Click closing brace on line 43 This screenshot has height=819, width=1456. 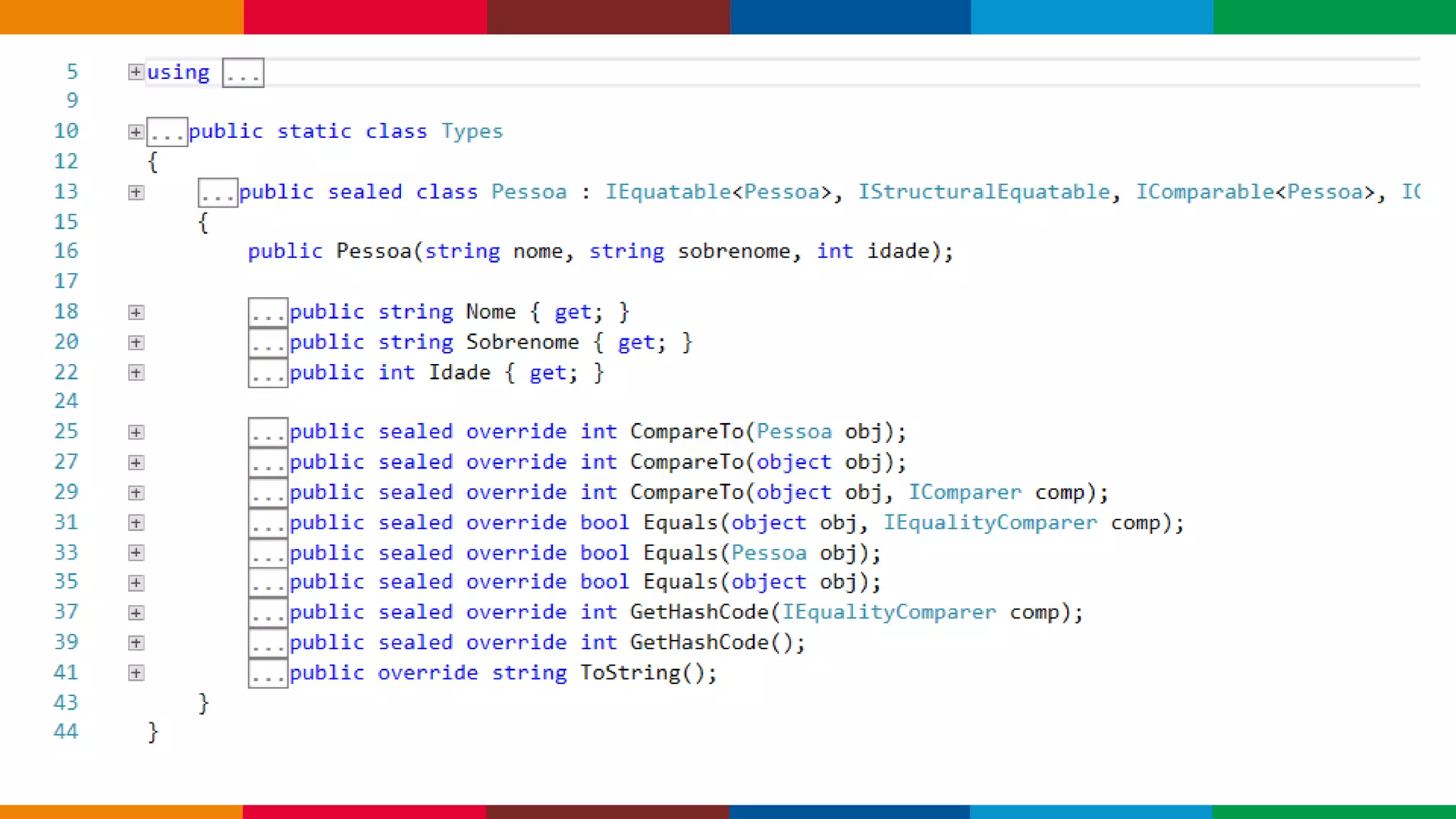203,703
